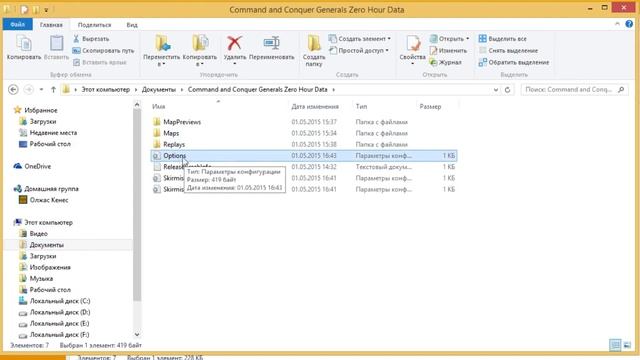The image size is (640, 360).
Task: Open the Журнал history command
Action: click(x=446, y=62)
